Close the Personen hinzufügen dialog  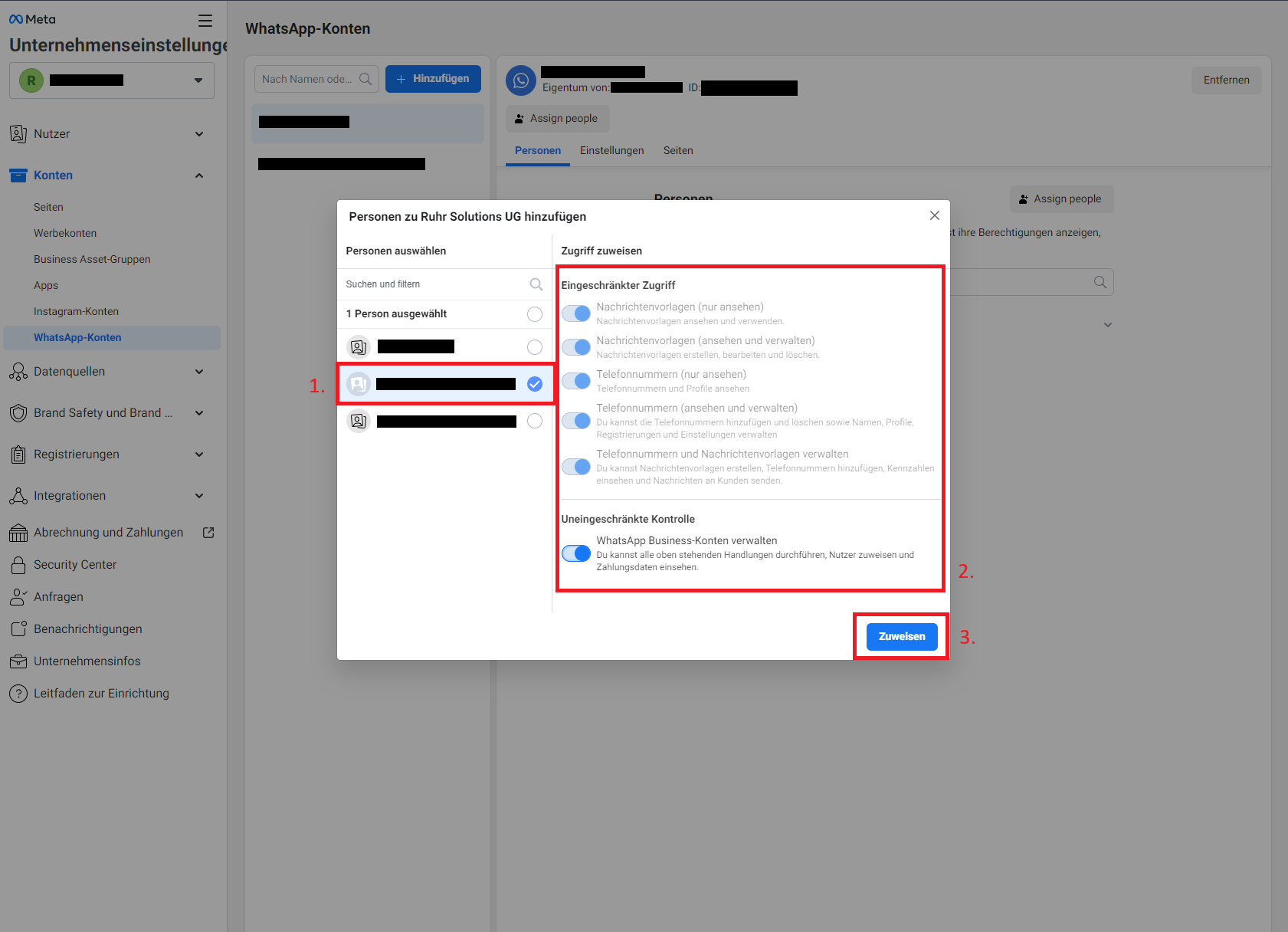[934, 216]
